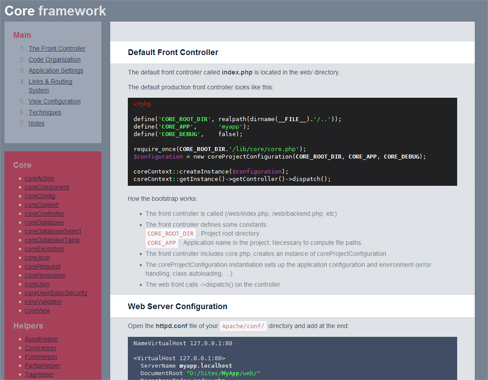Open coreRequest class reference

click(43, 267)
